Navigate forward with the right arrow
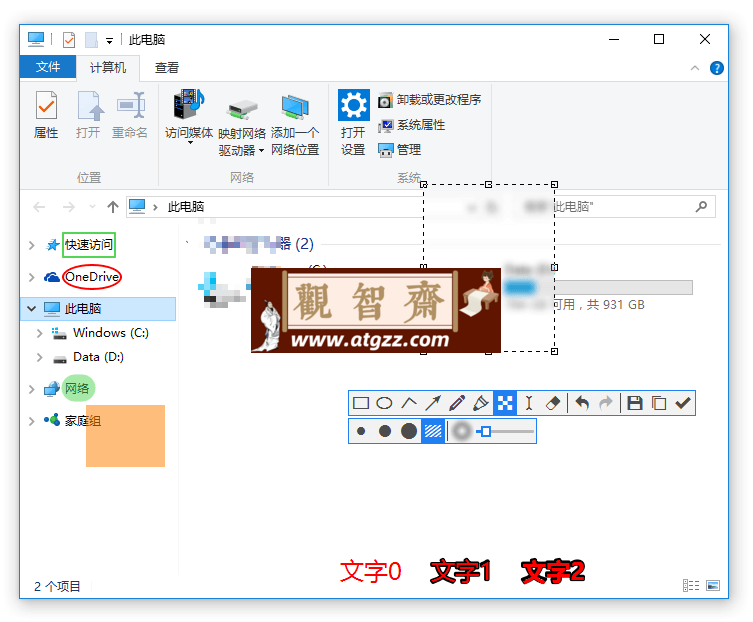The height and width of the screenshot is (622, 753). pos(69,207)
